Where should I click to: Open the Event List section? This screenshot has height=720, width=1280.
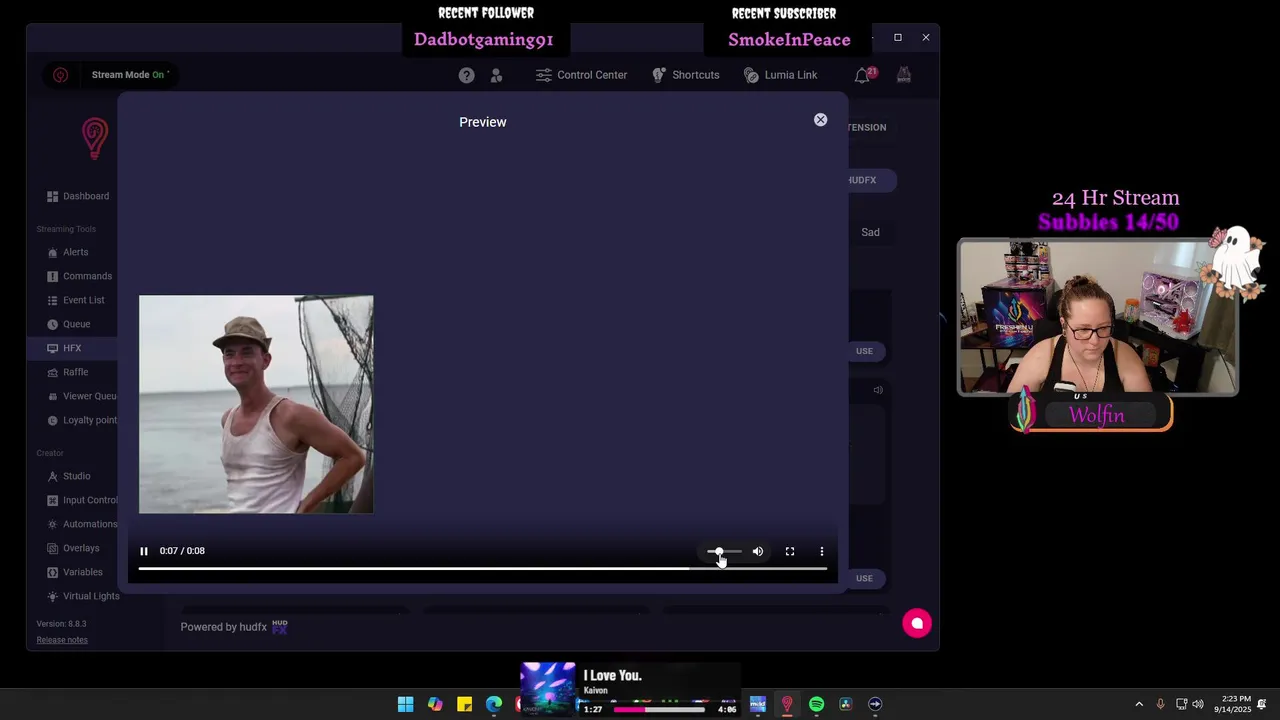tap(76, 300)
